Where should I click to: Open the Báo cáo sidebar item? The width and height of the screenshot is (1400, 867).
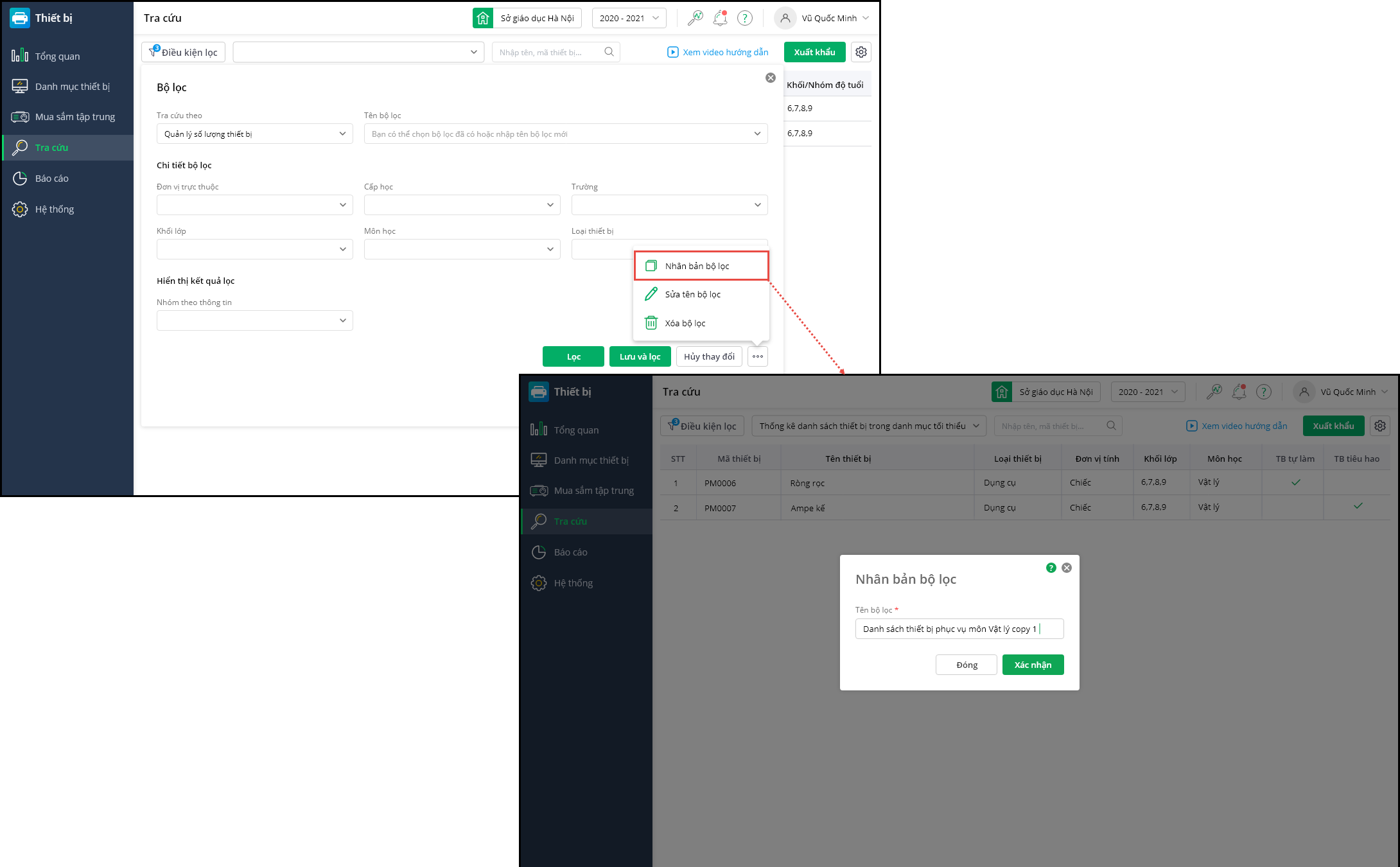(x=51, y=179)
